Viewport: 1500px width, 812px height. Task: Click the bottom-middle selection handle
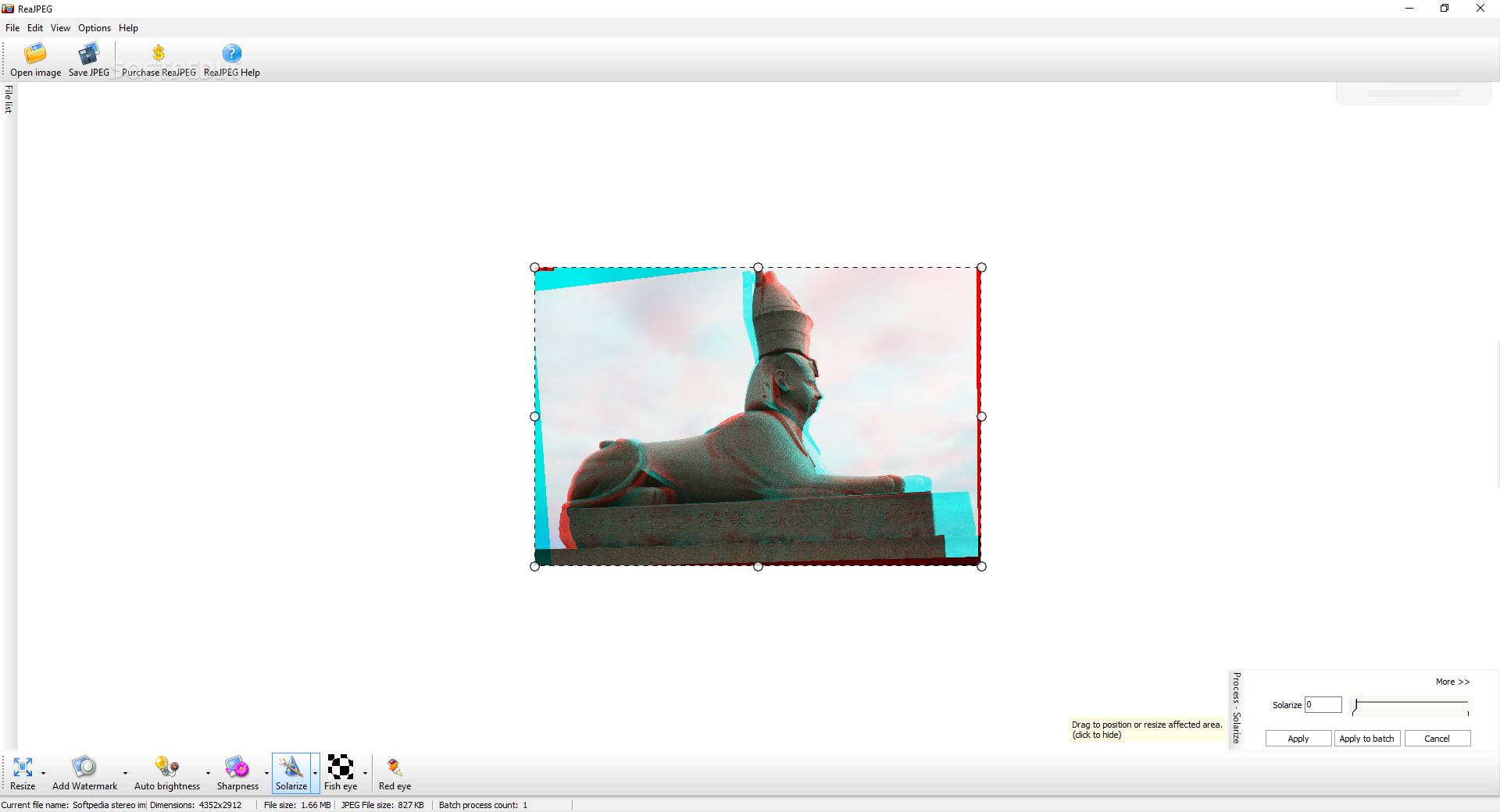[758, 566]
